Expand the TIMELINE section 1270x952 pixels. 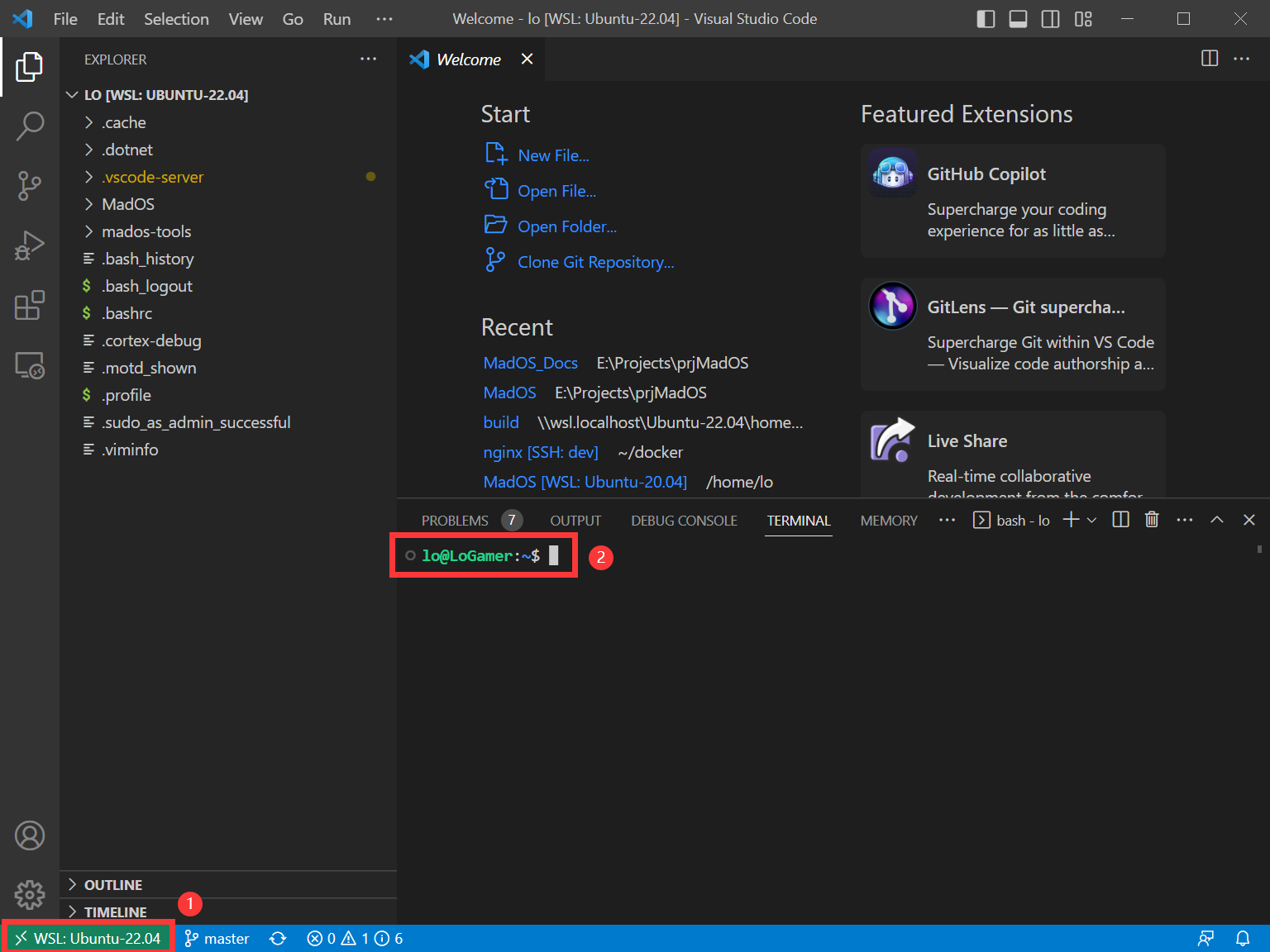click(x=228, y=912)
